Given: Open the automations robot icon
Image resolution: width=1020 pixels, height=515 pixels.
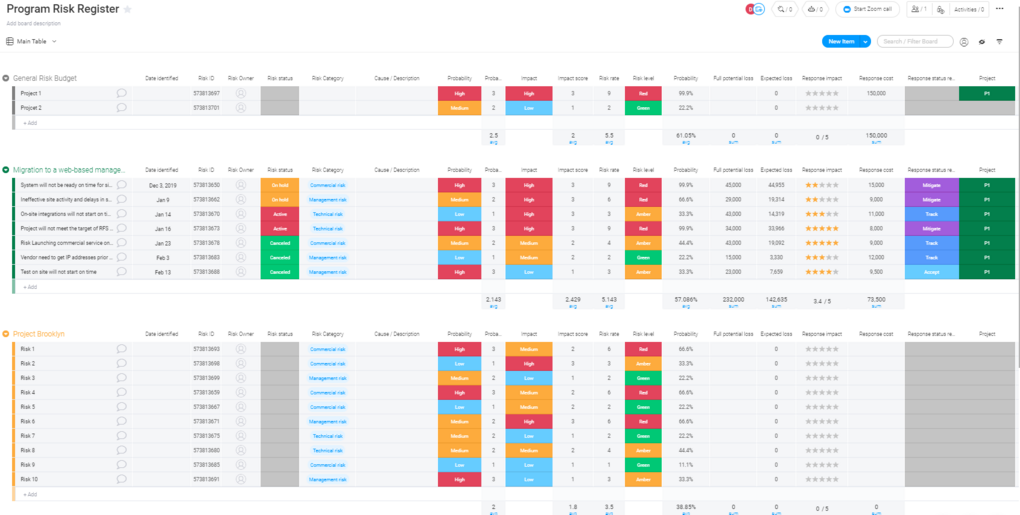Looking at the screenshot, I should pyautogui.click(x=816, y=9).
